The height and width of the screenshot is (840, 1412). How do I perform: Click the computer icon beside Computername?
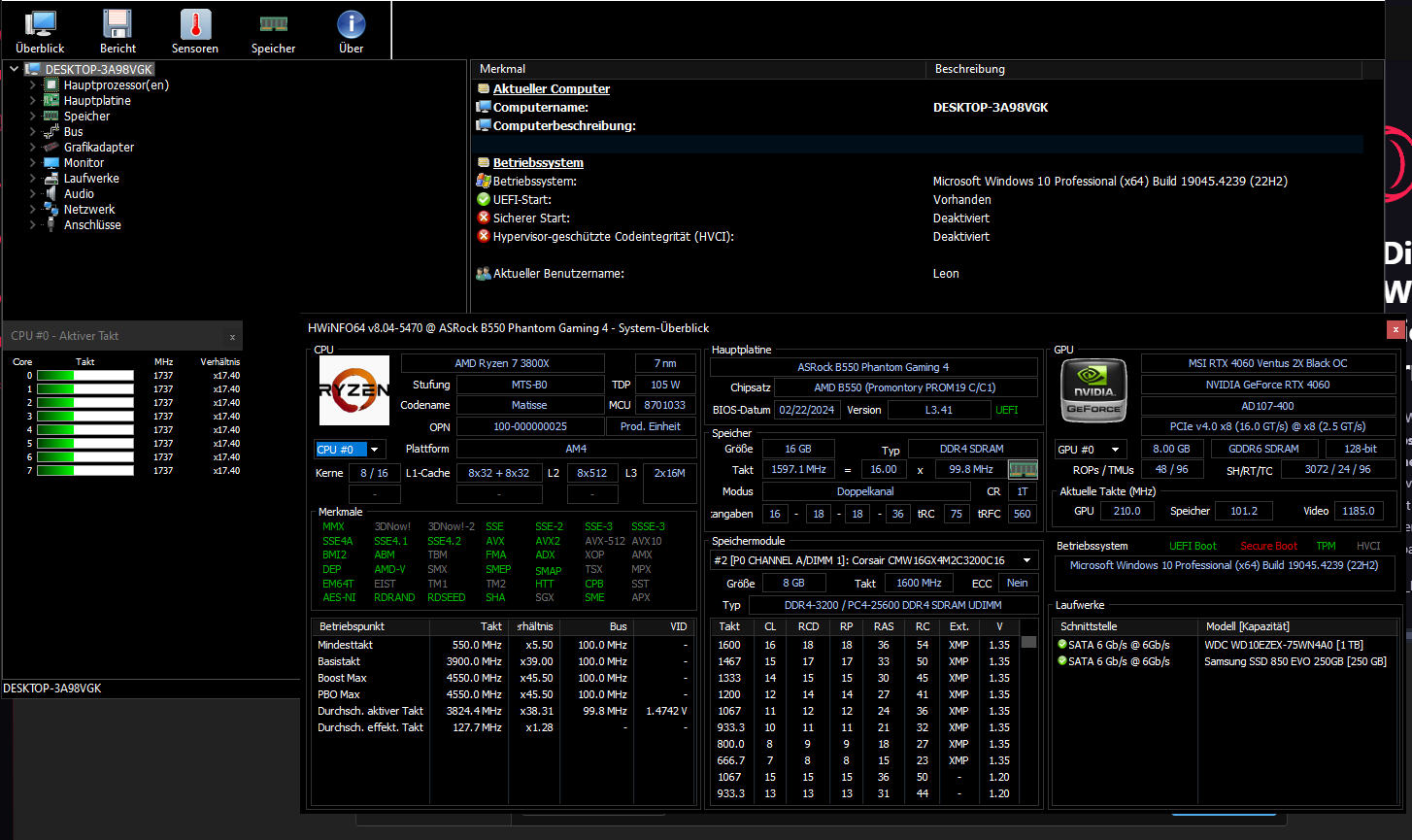click(484, 107)
